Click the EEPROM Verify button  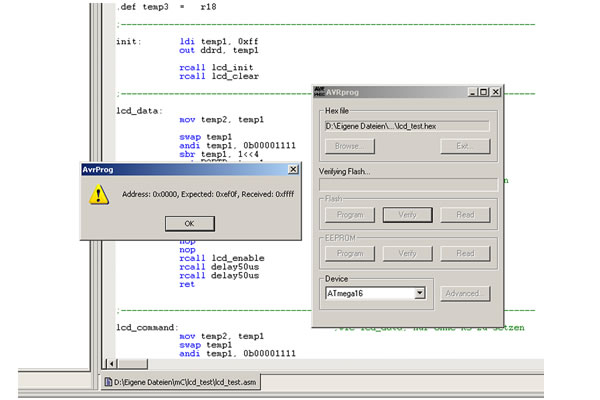point(408,253)
